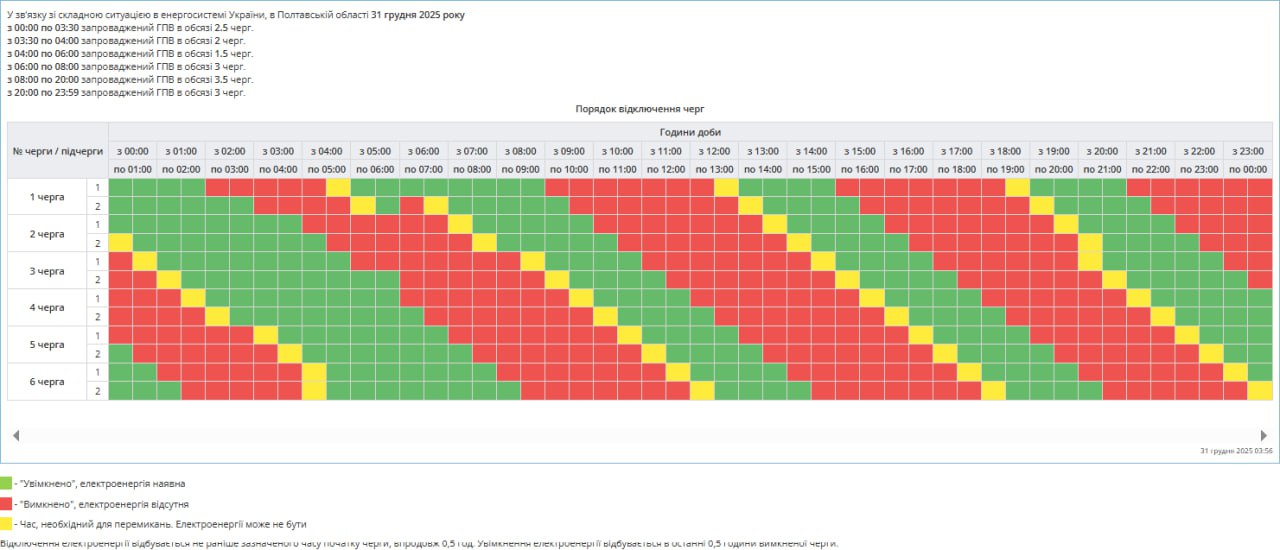
Task: Click the "з 23:00" hour column header
Action: tap(1249, 151)
